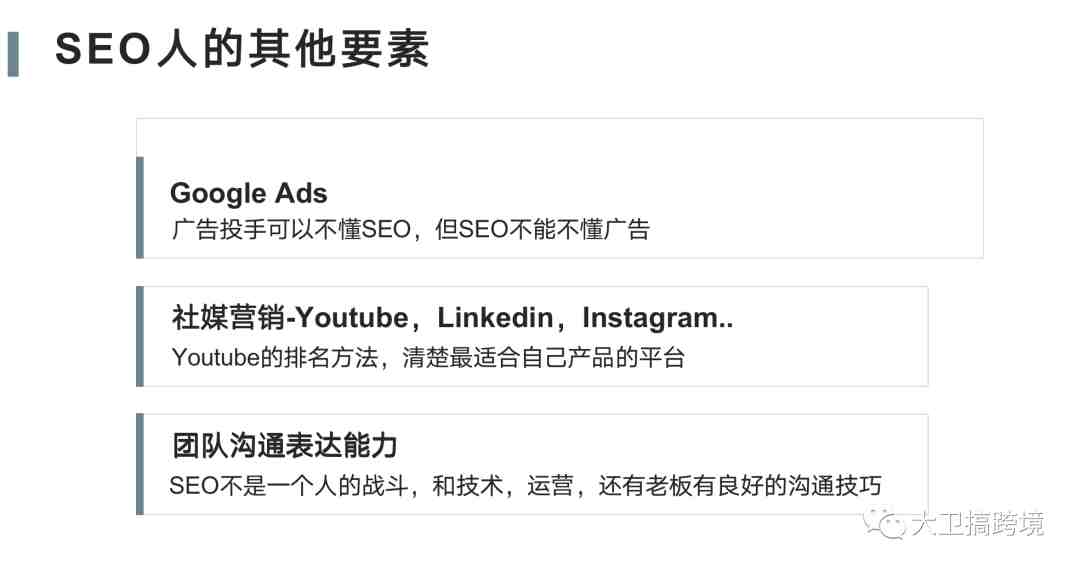Click the WeChat logo icon in watermark

point(884,524)
